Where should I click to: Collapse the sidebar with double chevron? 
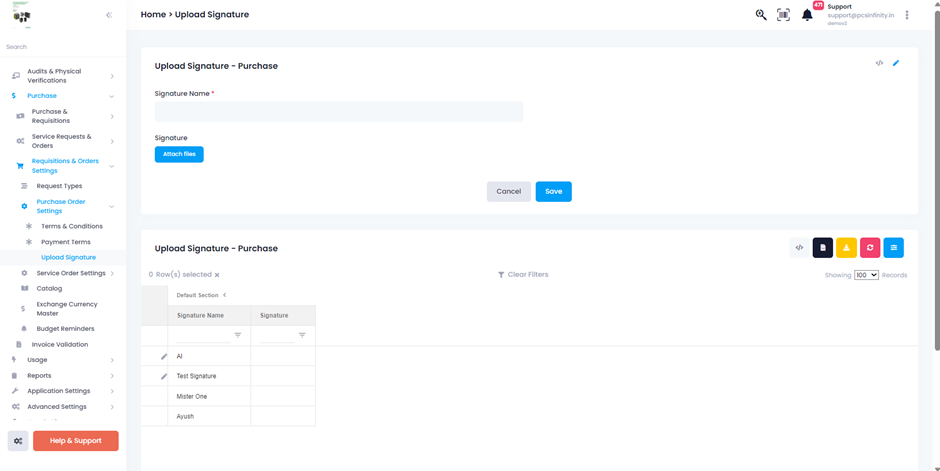pos(109,15)
